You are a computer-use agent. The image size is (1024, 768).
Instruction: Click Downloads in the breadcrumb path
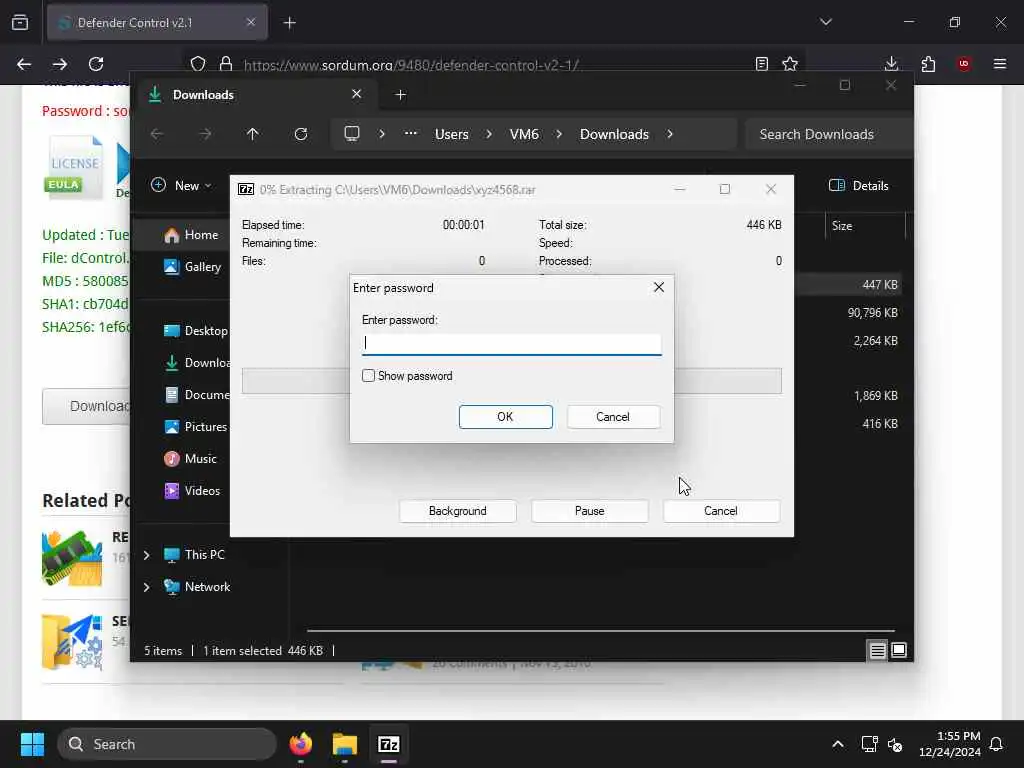[615, 134]
